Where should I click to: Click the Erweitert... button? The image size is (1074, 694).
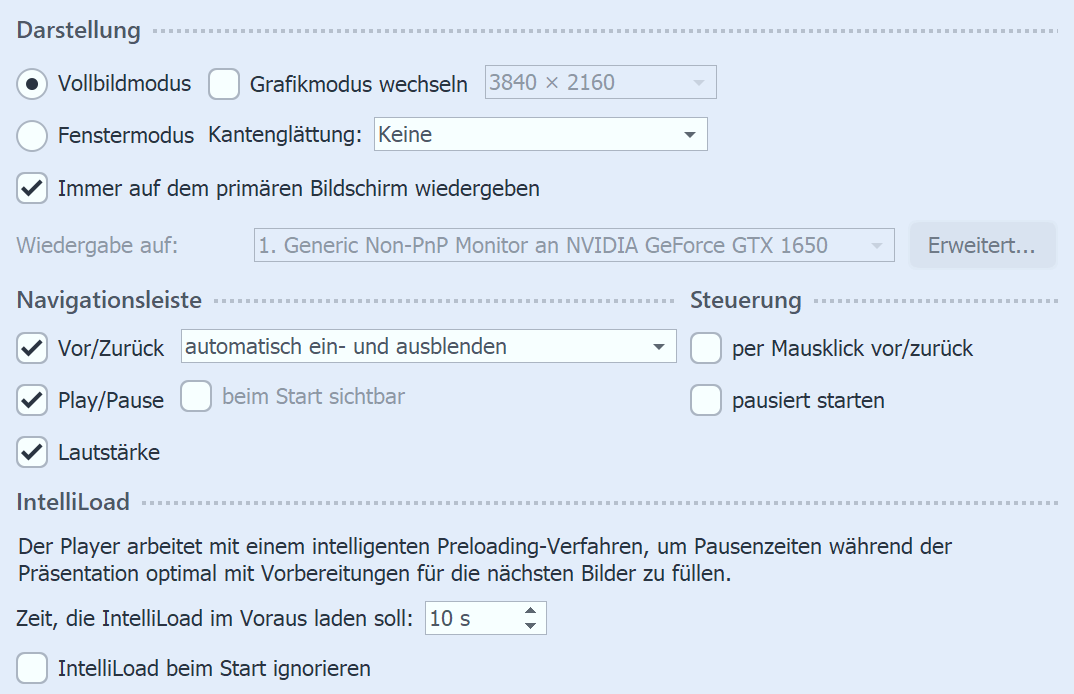pos(982,244)
